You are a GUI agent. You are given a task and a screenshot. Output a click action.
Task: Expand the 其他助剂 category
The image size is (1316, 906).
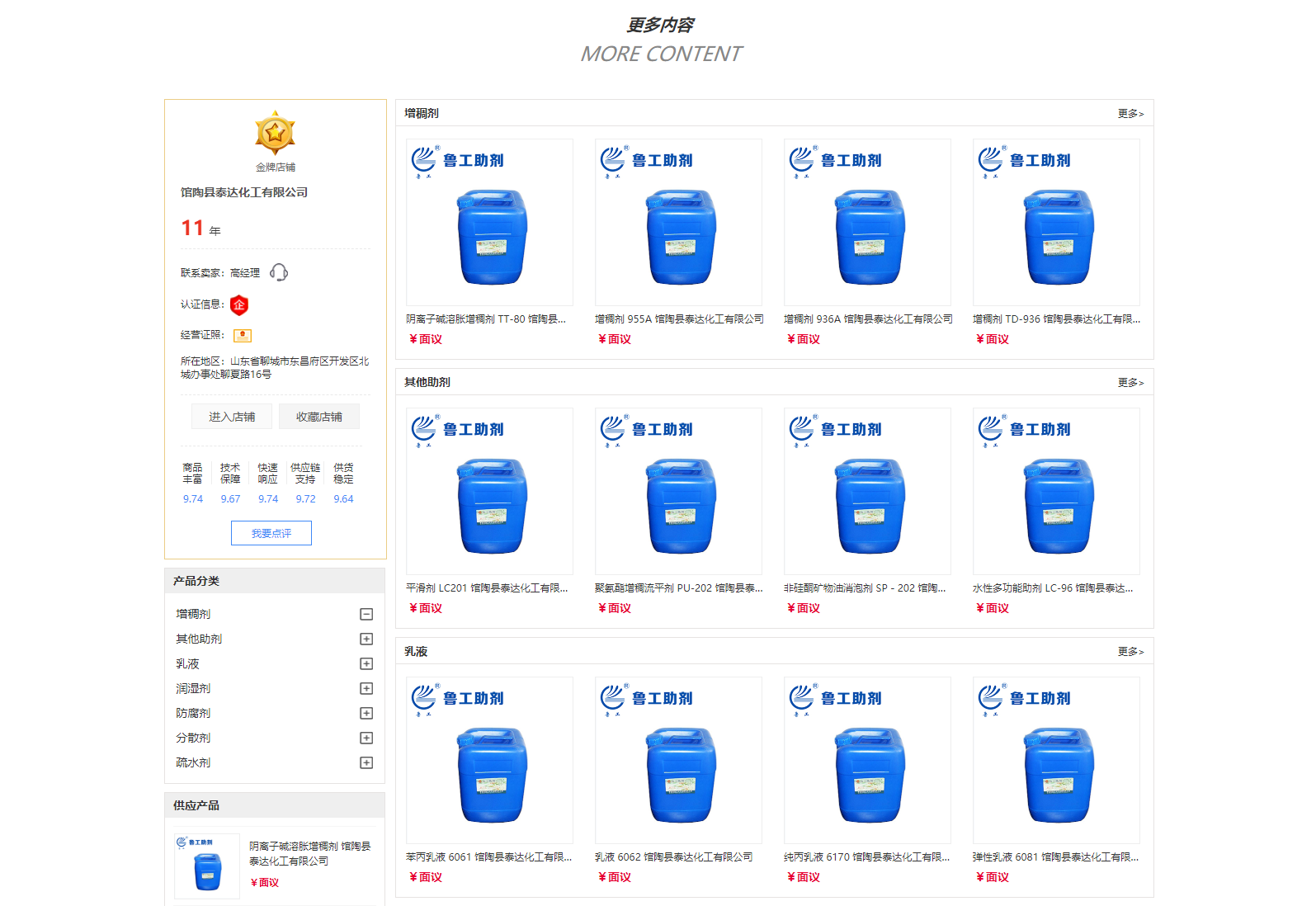coord(366,639)
